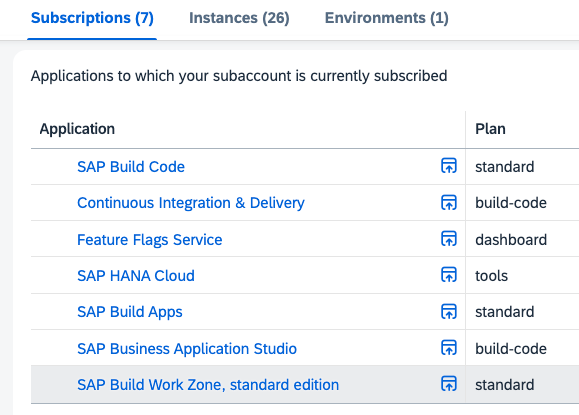The image size is (579, 415).
Task: Click SAP Build Work Zone, standard edition link
Action: pos(208,385)
